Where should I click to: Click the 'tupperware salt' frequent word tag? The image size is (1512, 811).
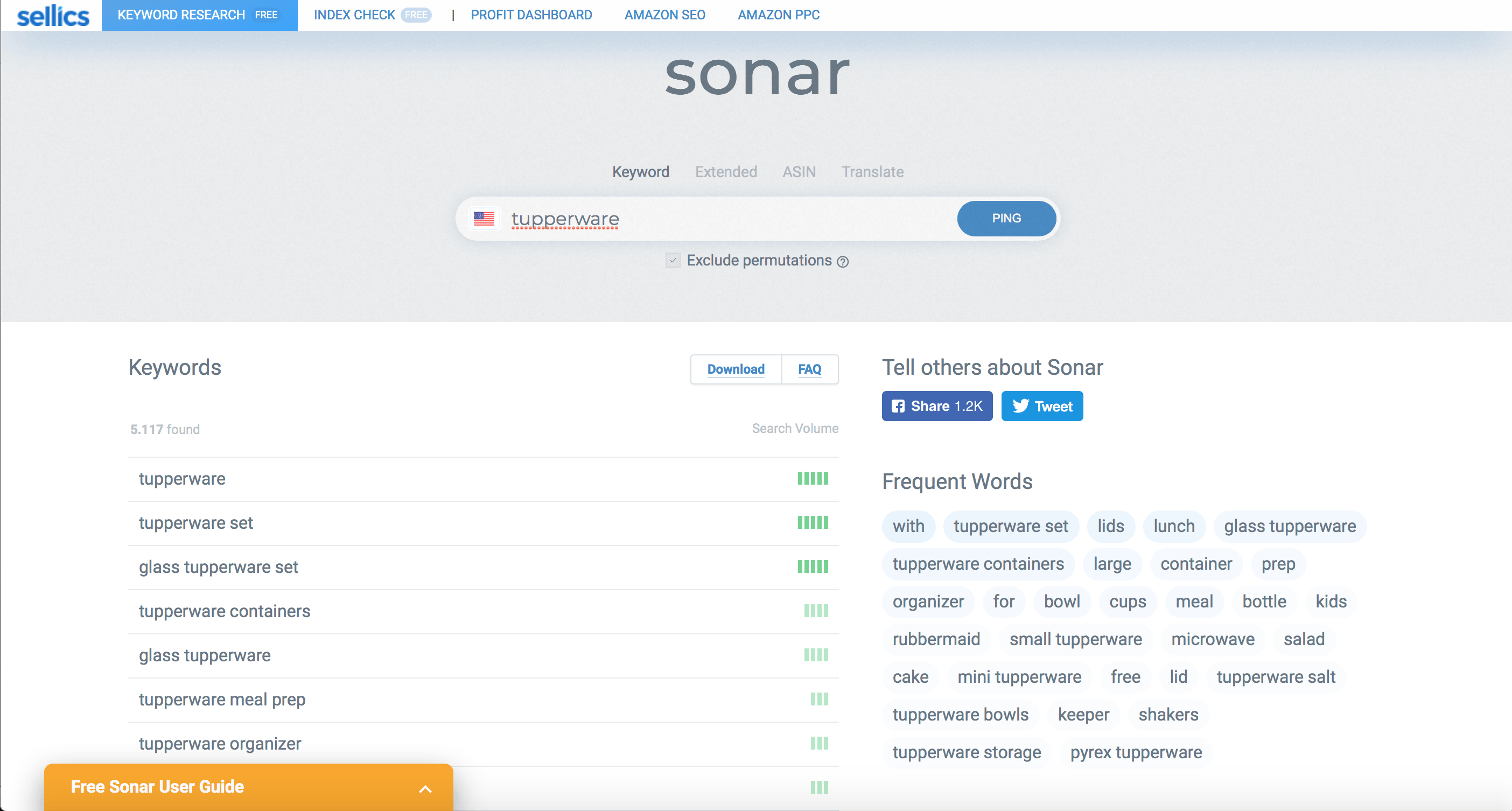click(x=1276, y=676)
